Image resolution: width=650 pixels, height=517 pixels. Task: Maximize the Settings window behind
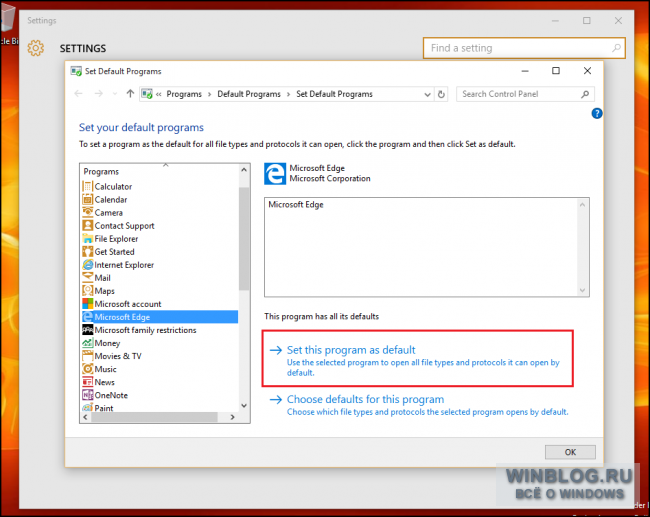587,20
